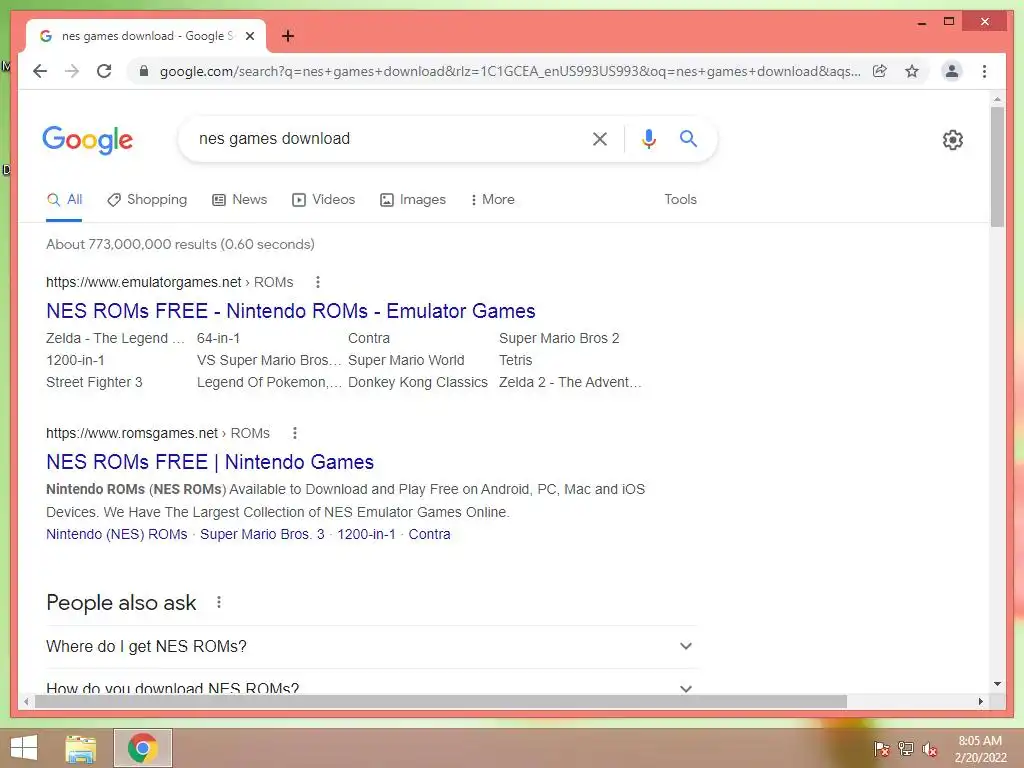Open the Windows Start button
Viewport: 1024px width, 768px height.
[x=24, y=748]
